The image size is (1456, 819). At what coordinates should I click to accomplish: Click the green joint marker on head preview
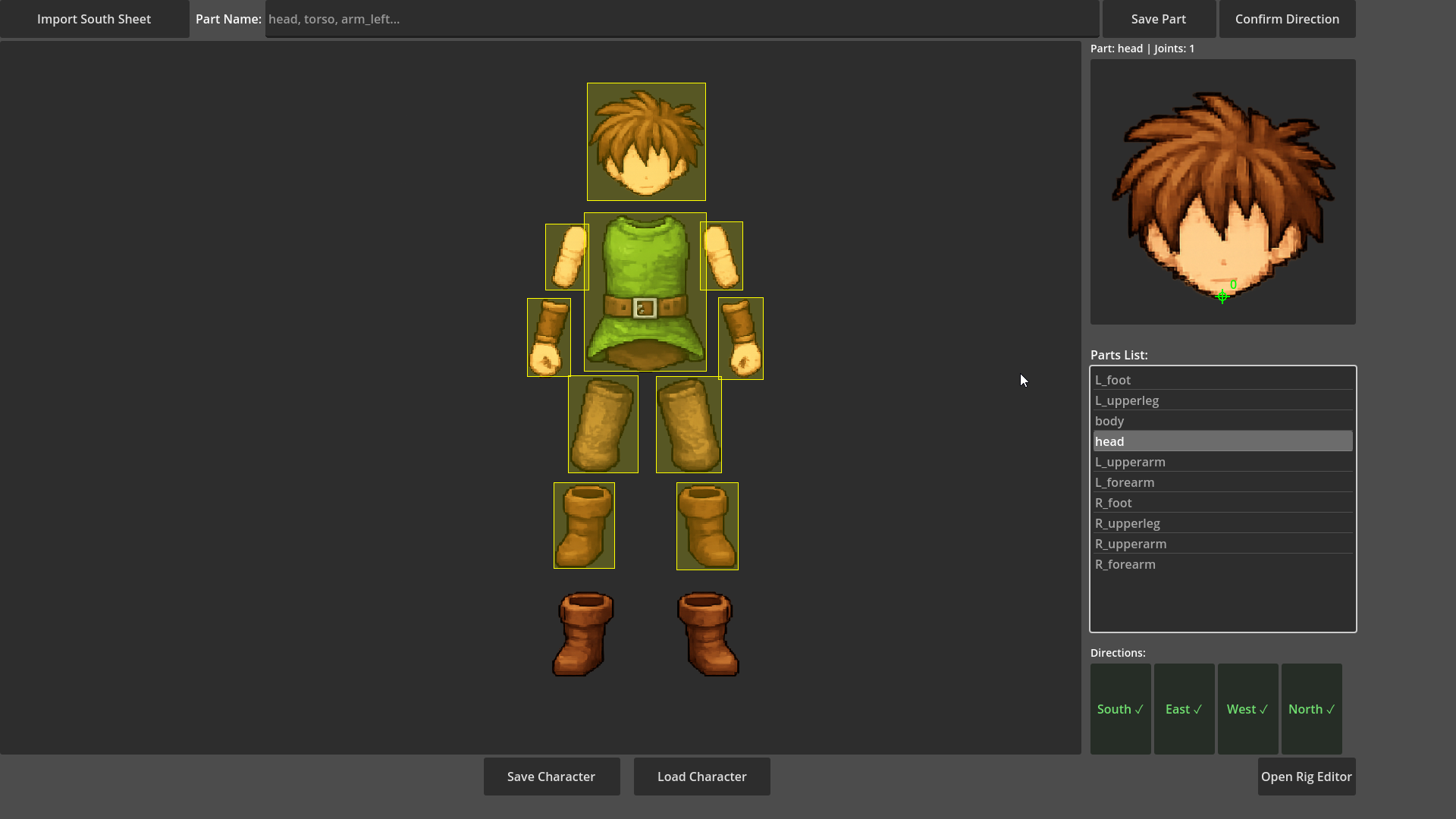[x=1222, y=297]
